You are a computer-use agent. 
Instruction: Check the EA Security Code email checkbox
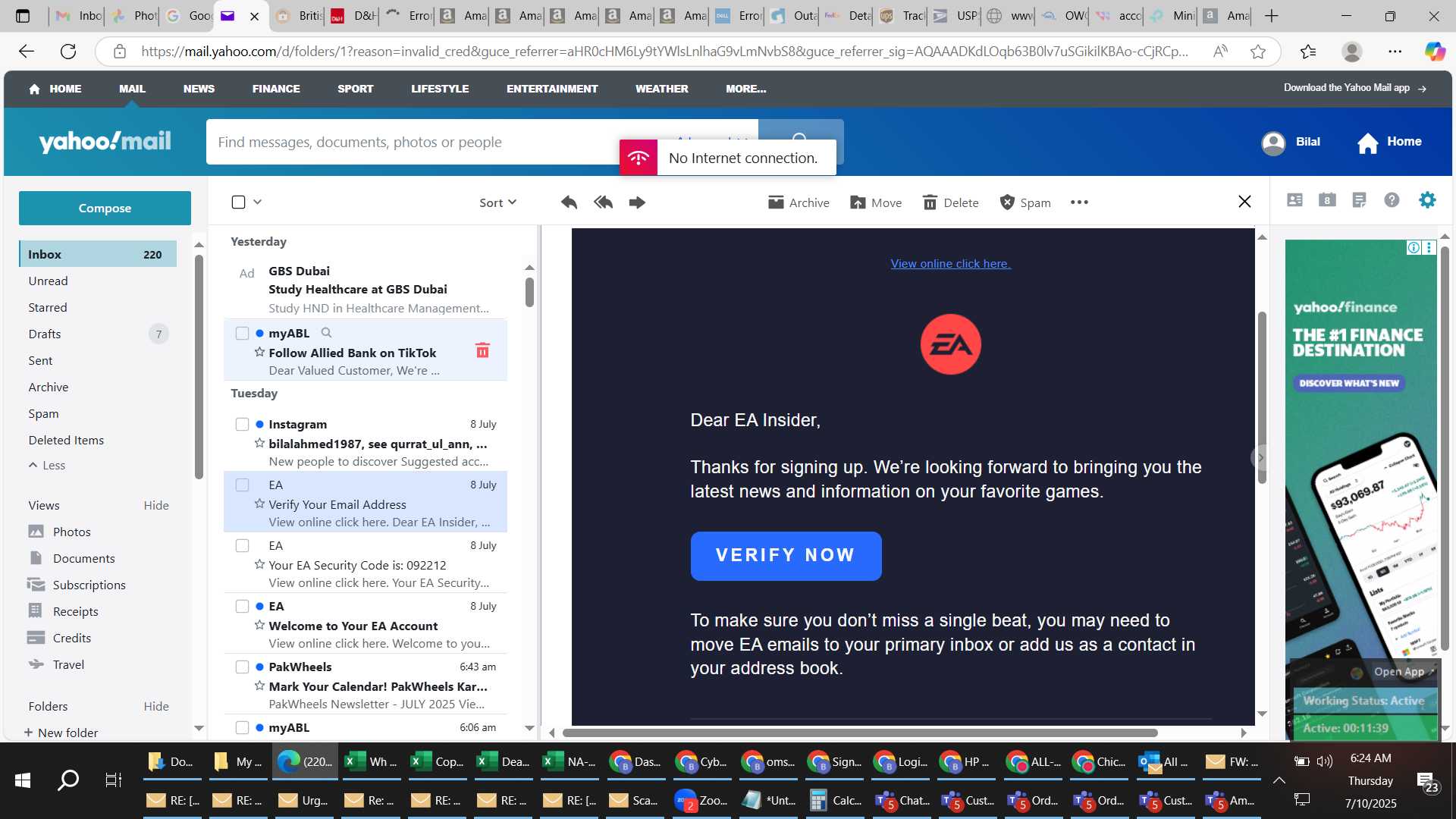pyautogui.click(x=242, y=546)
